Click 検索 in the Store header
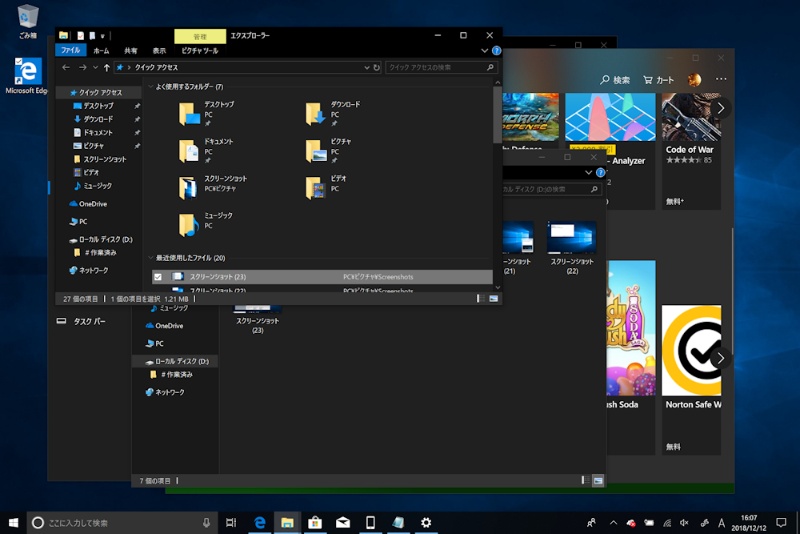 tap(615, 80)
